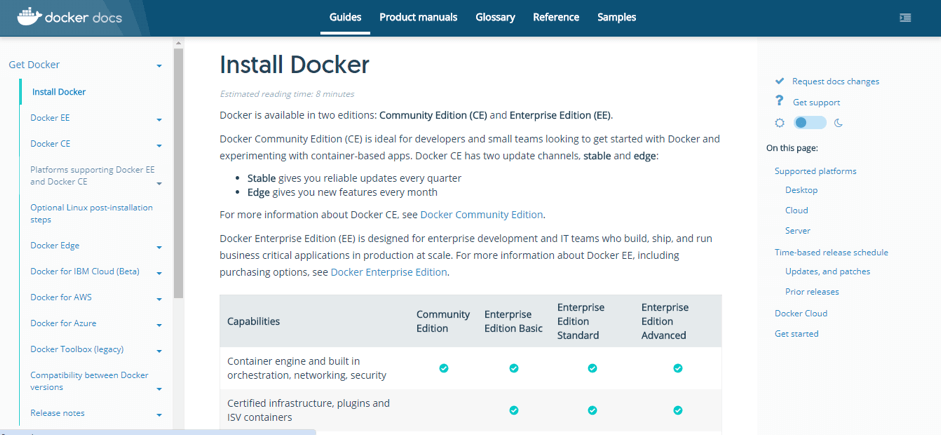This screenshot has width=941, height=435.
Task: Click Enterprise Edition Advanced checkmark in Certified infrastructure row
Action: (678, 410)
